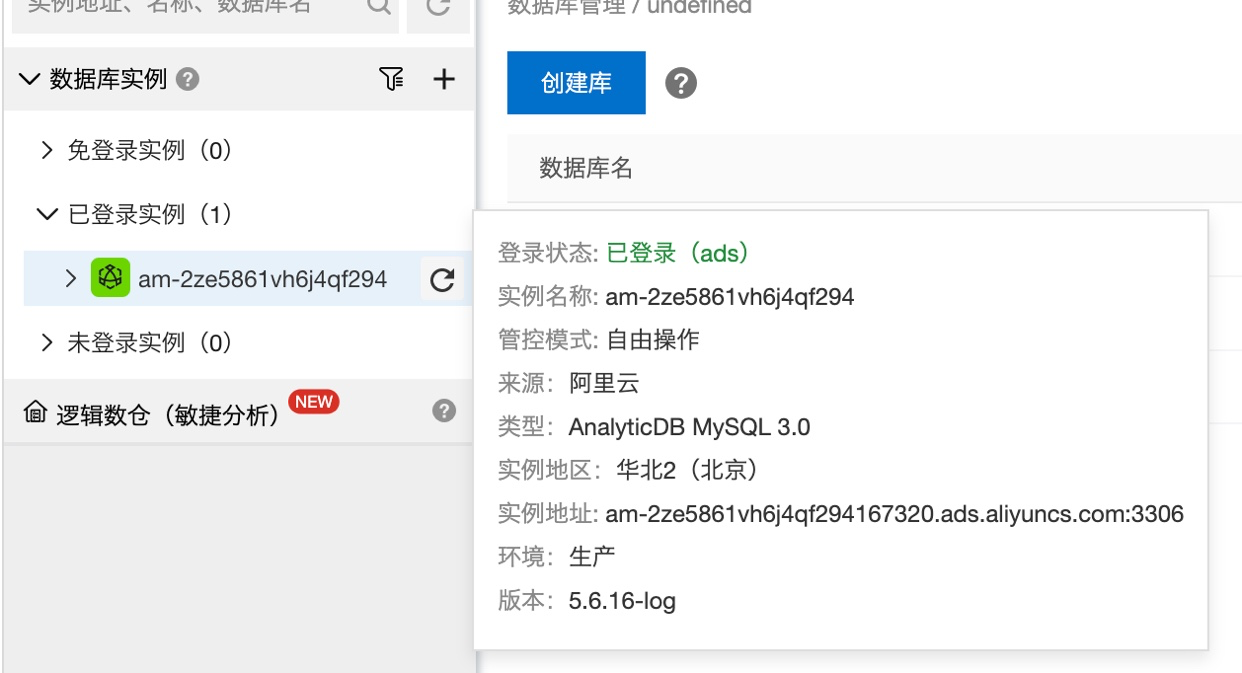Image resolution: width=1242 pixels, height=673 pixels.
Task: Expand the am-2ze5861vh6j4qf294 instance node
Action: 70,278
